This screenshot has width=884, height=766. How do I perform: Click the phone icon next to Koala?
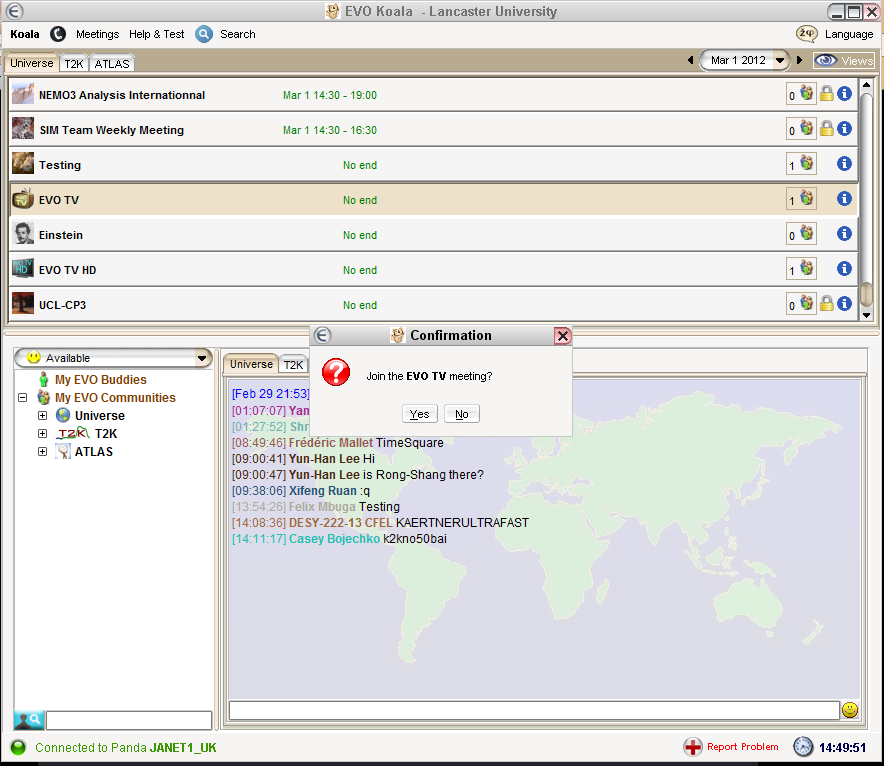(57, 34)
